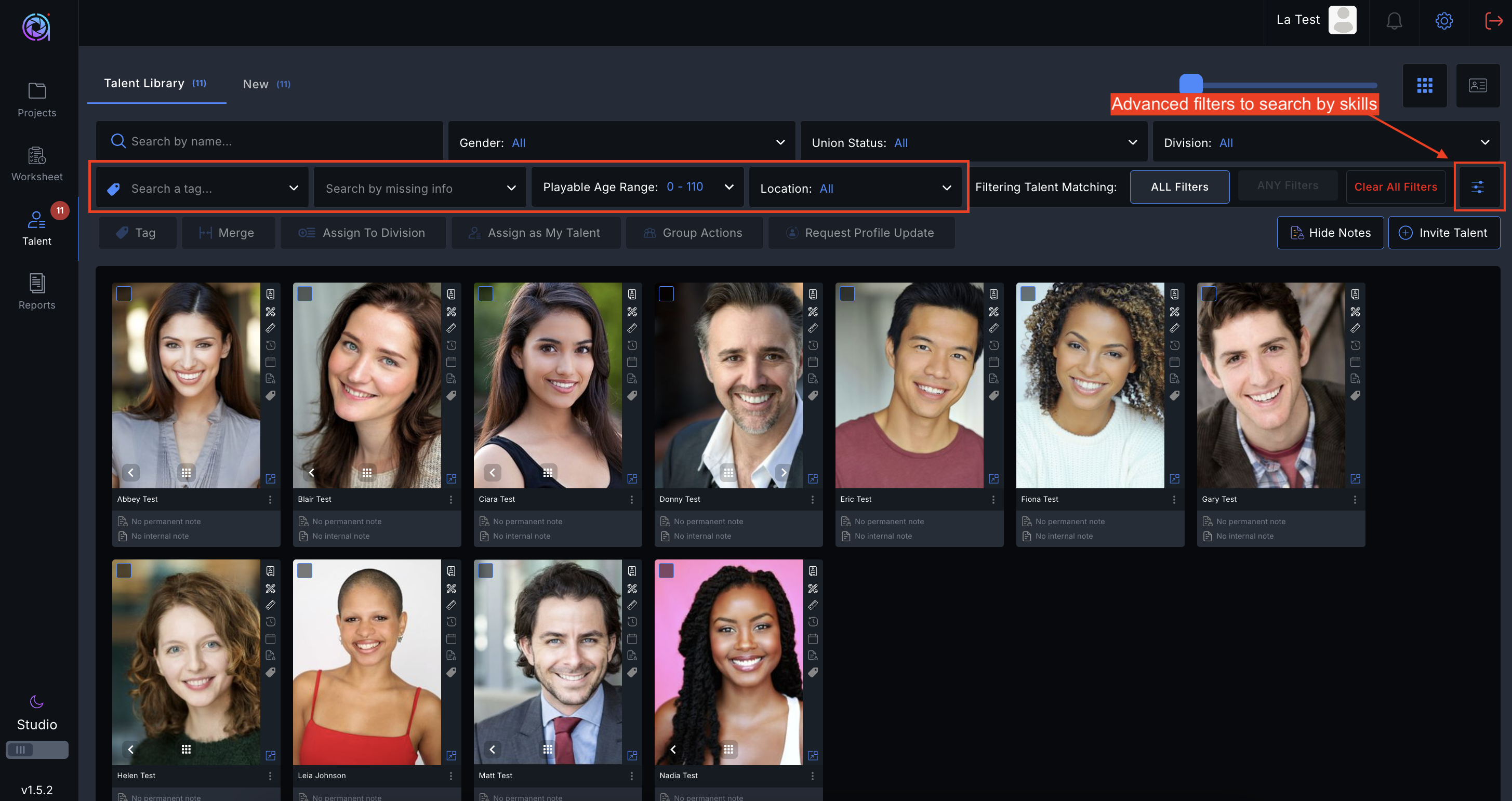Viewport: 1512px width, 801px height.
Task: Switch to grid view icon
Action: [x=1425, y=86]
